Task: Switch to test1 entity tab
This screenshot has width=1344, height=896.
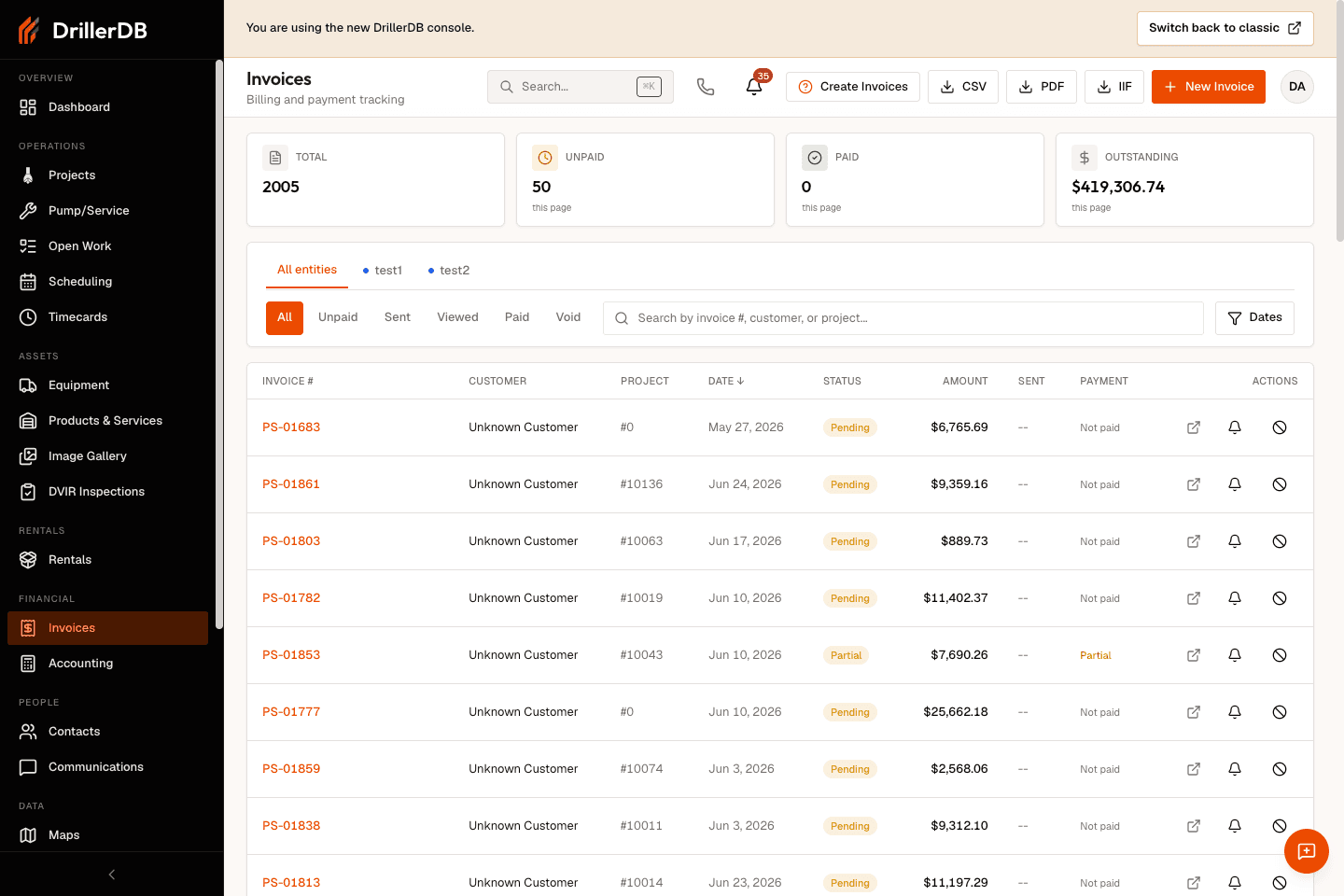Action: 383,271
